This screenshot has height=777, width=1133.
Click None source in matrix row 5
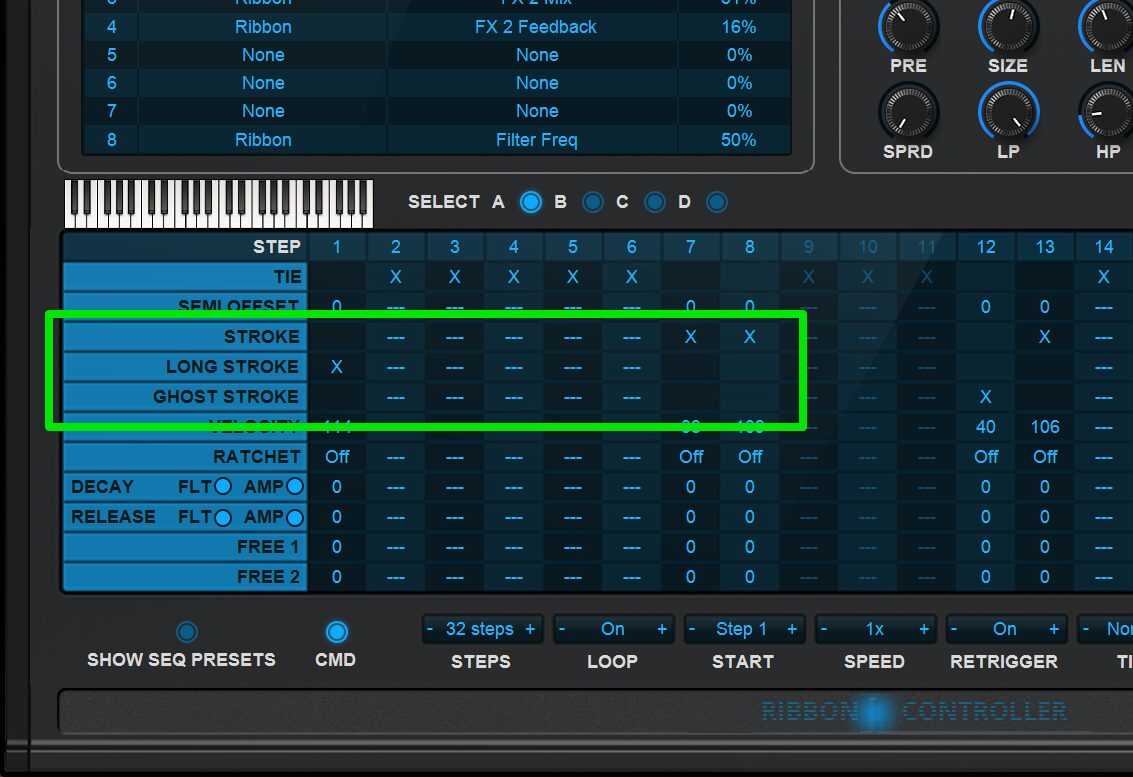click(x=263, y=55)
